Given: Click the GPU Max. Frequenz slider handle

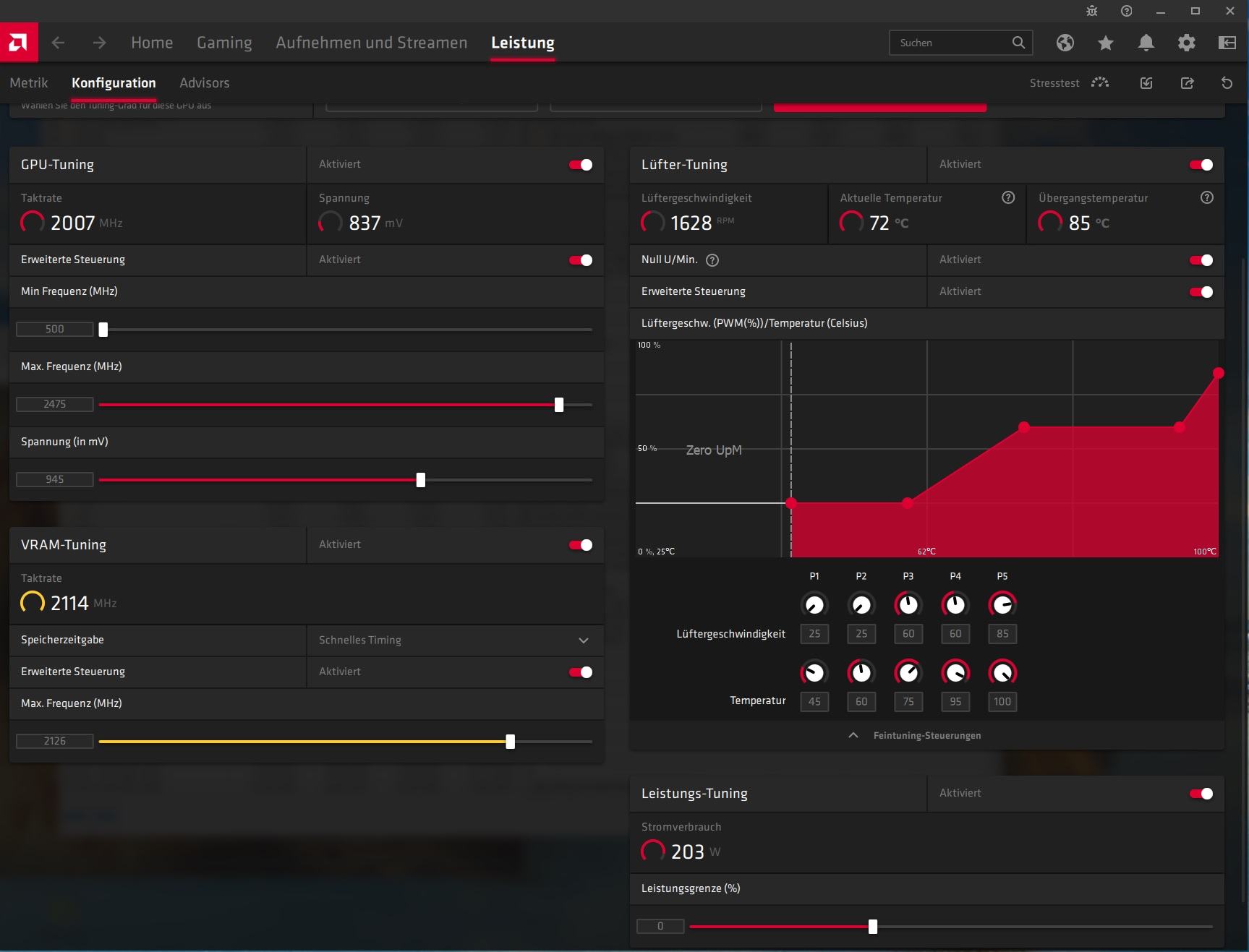Looking at the screenshot, I should coord(559,405).
